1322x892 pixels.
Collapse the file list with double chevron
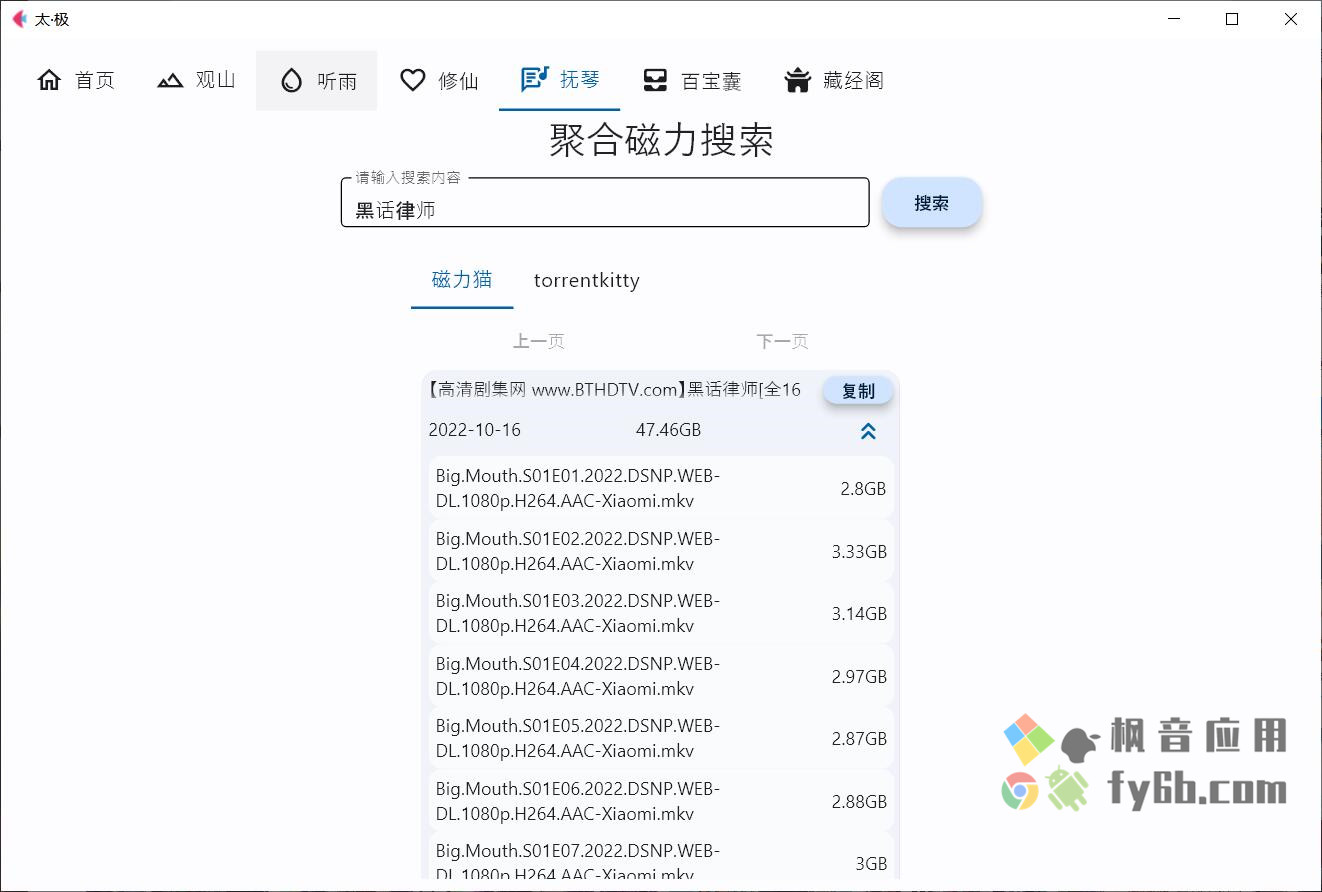[x=868, y=431]
